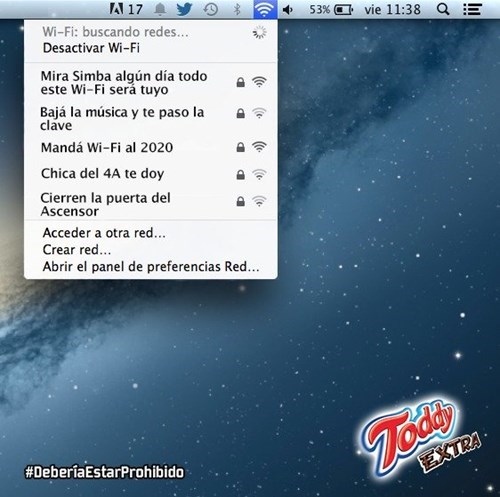This screenshot has height=497, width=500.
Task: Open Spotlight search magnifier
Action: pos(443,9)
